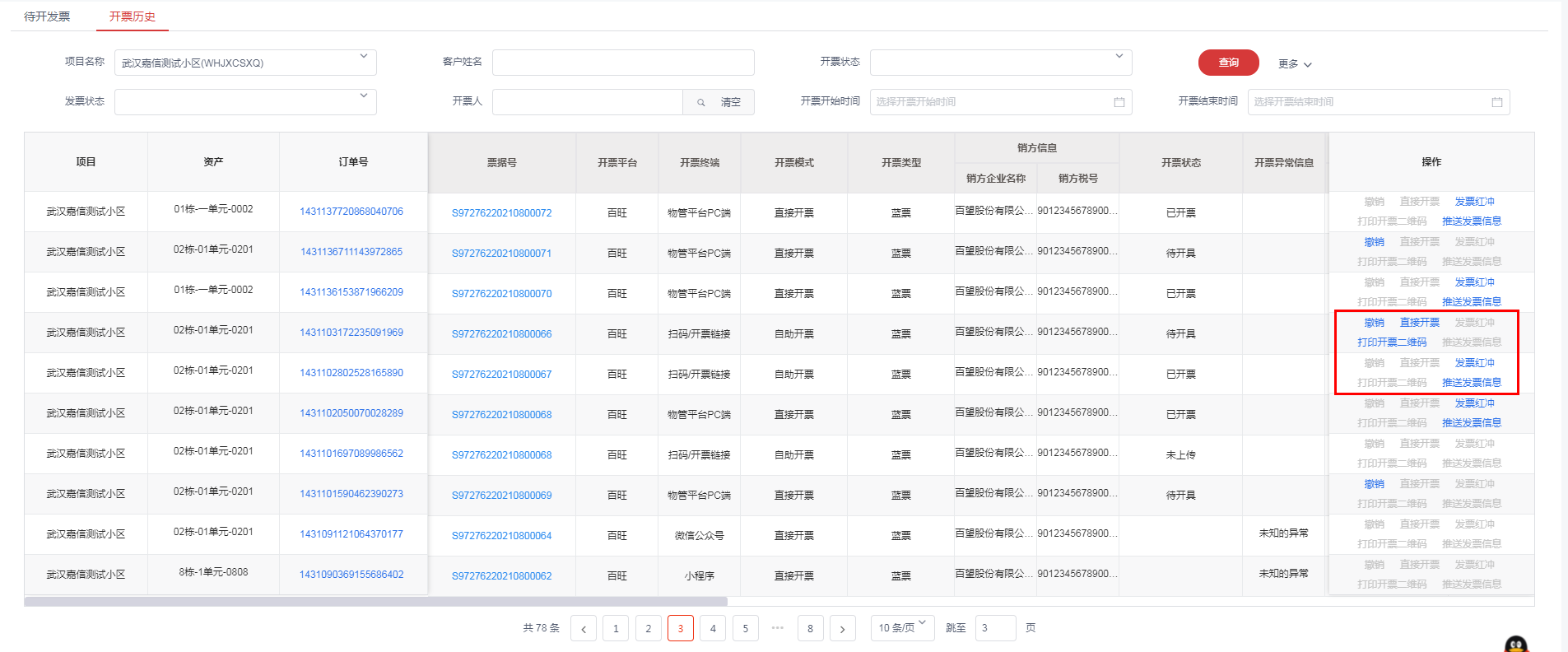Viewport: 1568px width, 652px height.
Task: Click the table's horizontal scrollbar
Action: pos(375,602)
